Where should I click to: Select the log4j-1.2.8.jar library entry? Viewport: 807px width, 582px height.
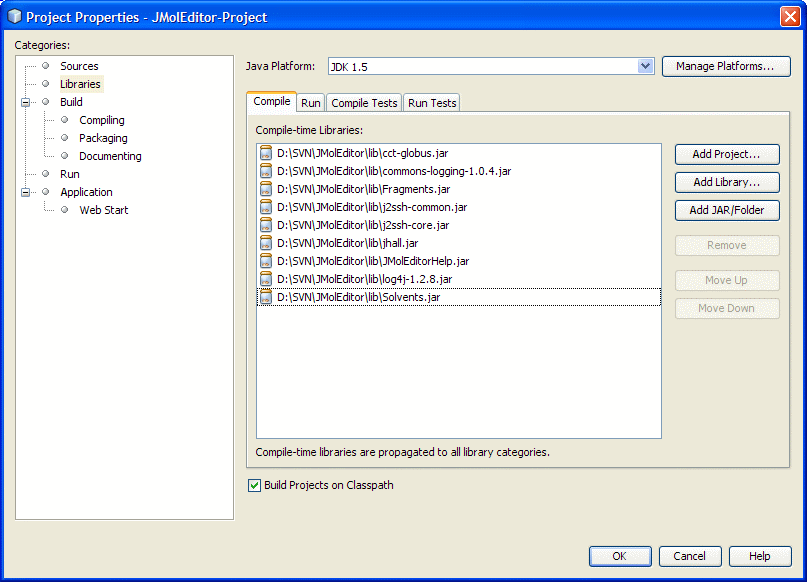(459, 279)
